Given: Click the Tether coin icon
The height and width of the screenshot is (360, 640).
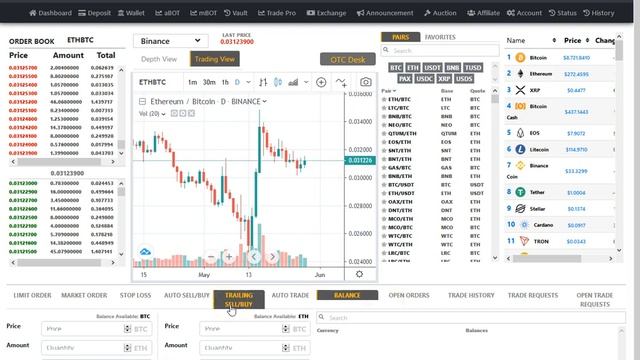Looking at the screenshot, I should (520, 192).
